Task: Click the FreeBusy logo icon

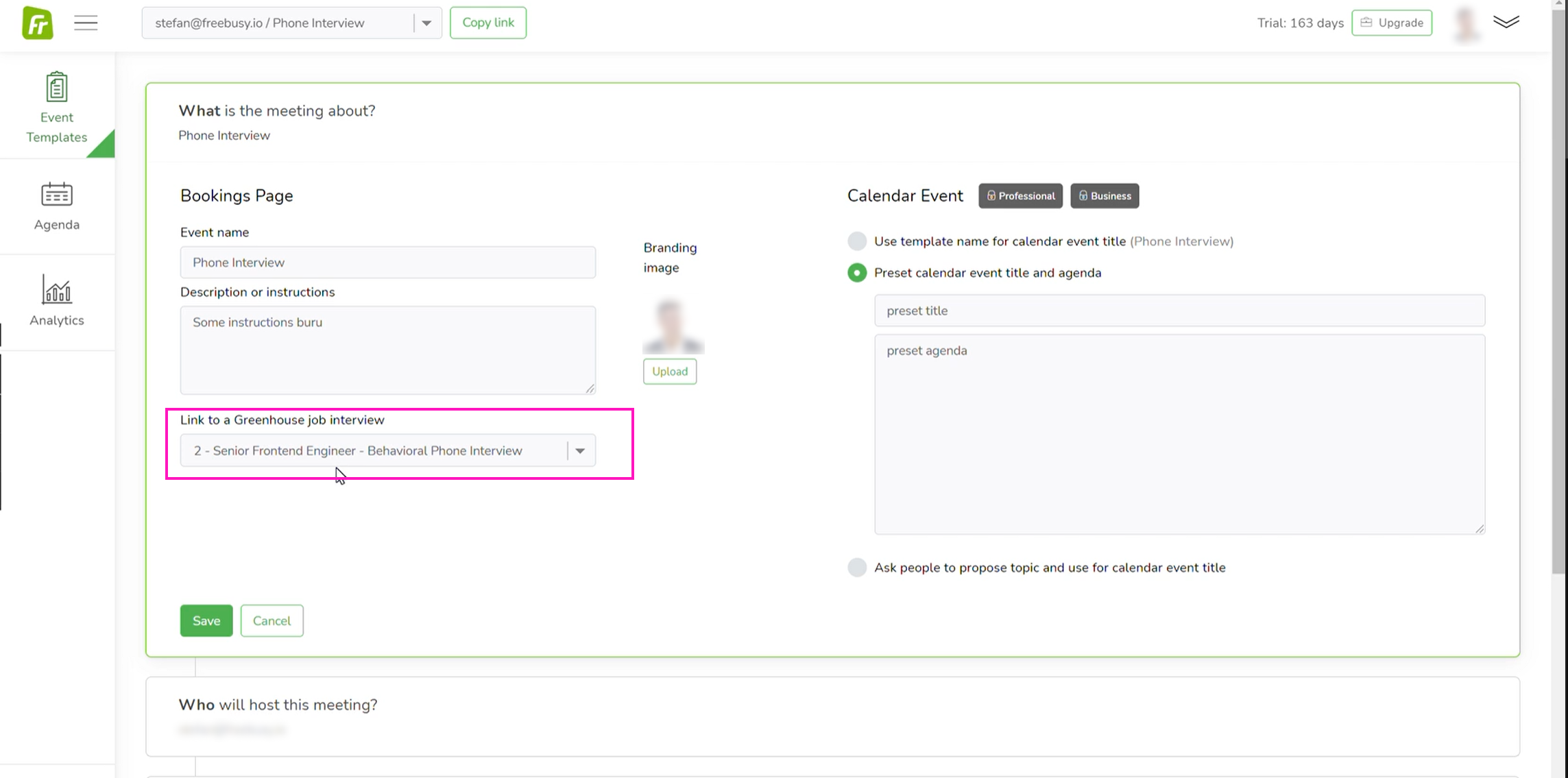Action: pos(37,23)
